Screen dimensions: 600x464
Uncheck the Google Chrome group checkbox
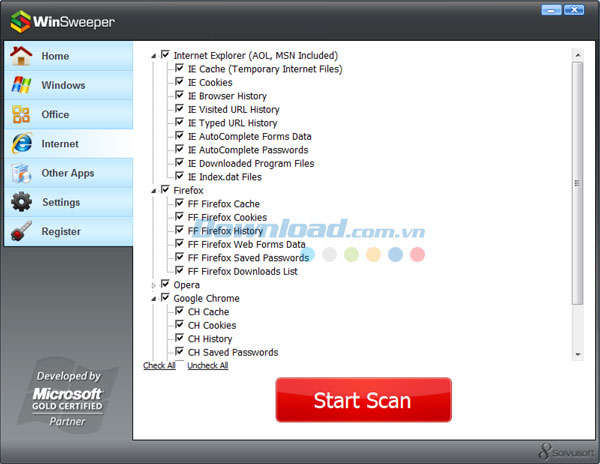coord(165,297)
